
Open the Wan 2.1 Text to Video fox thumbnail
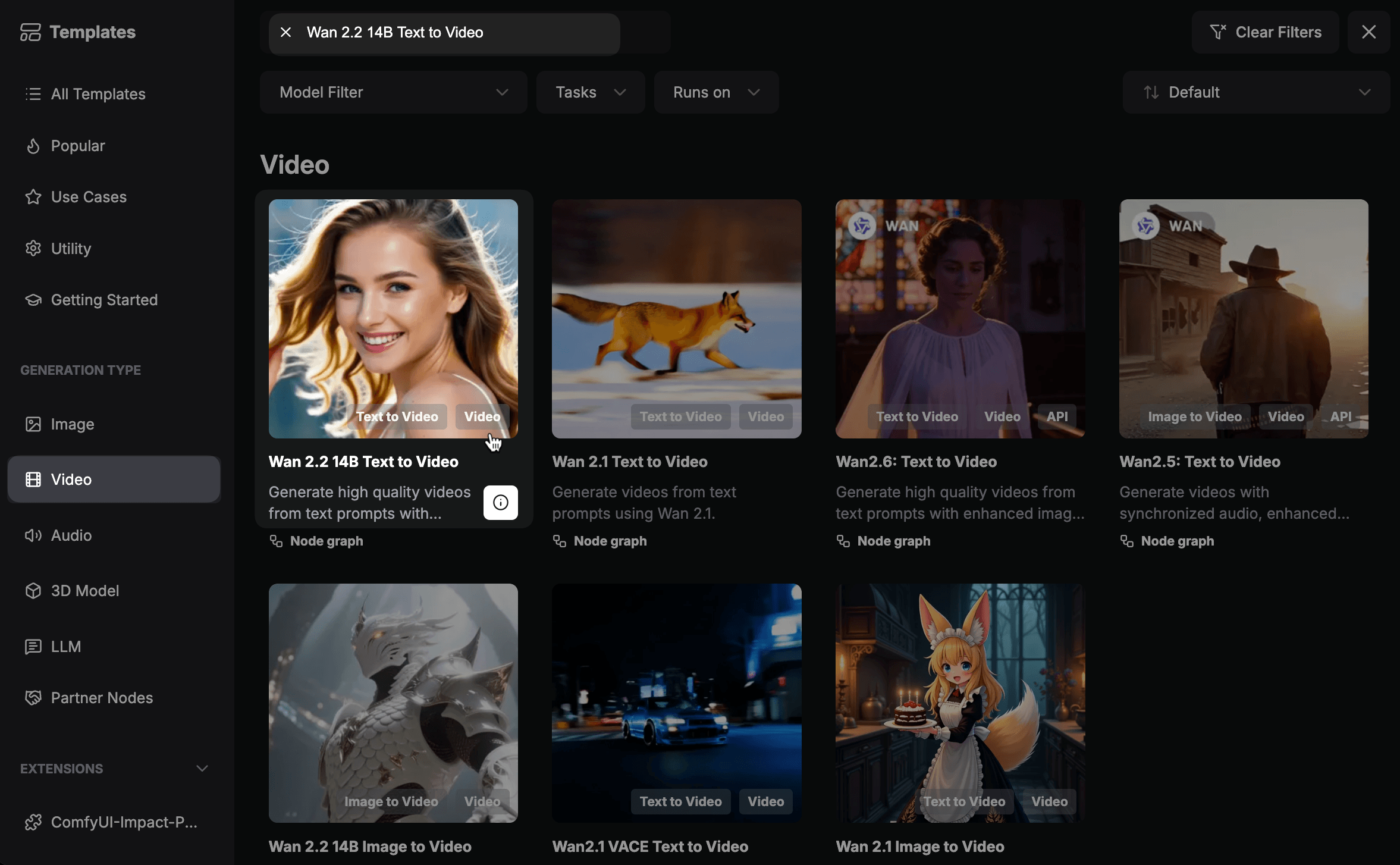[676, 318]
